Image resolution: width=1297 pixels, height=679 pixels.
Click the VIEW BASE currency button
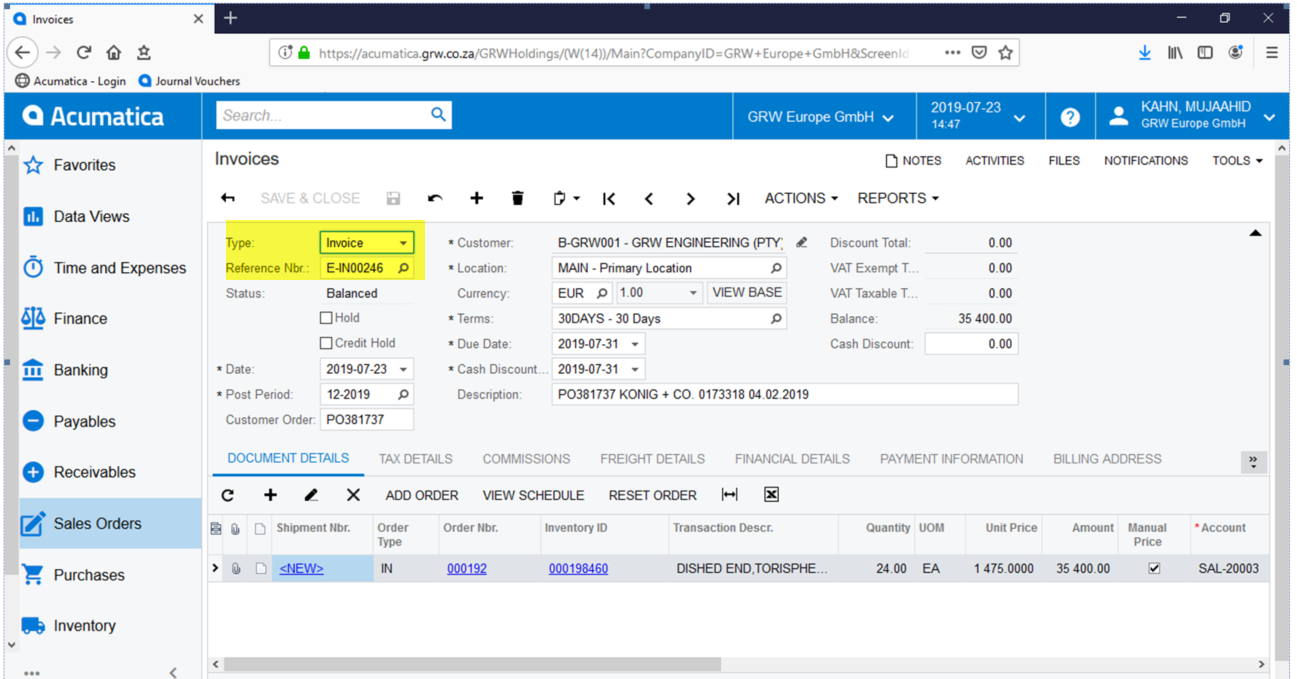pyautogui.click(x=746, y=293)
